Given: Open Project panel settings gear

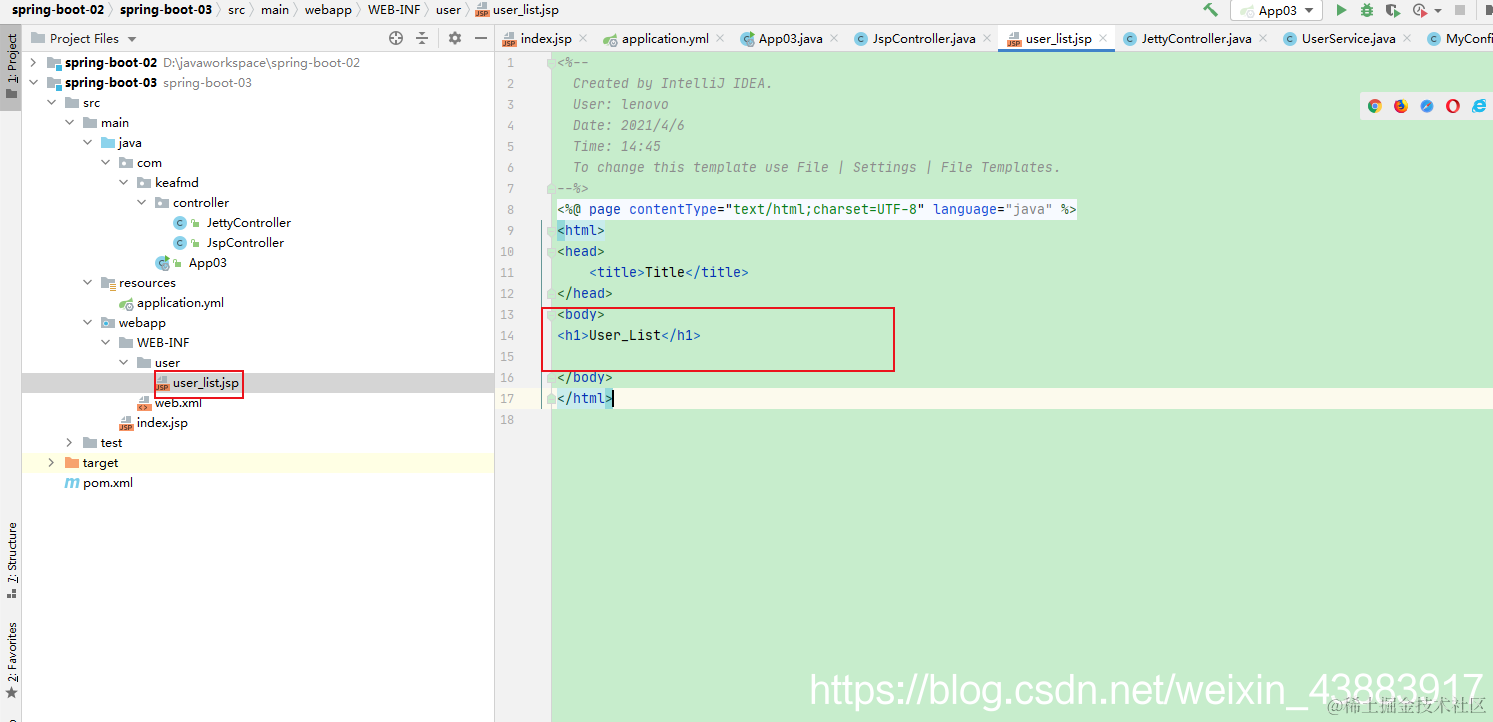Looking at the screenshot, I should click(x=455, y=38).
